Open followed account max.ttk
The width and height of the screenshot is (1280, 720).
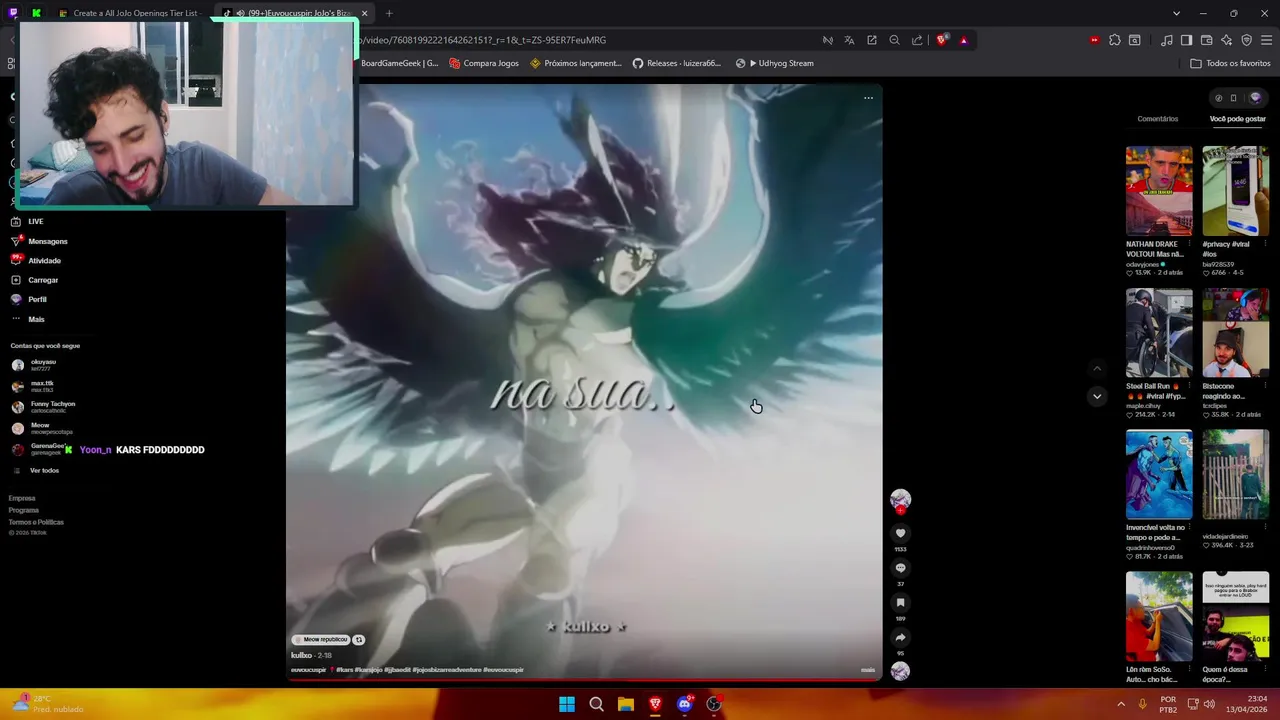34,386
